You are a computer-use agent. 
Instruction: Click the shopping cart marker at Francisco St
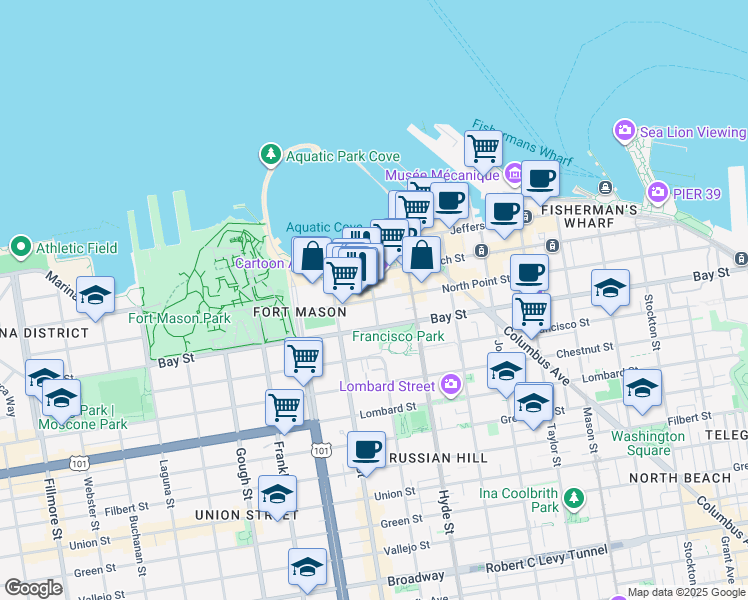tap(531, 315)
